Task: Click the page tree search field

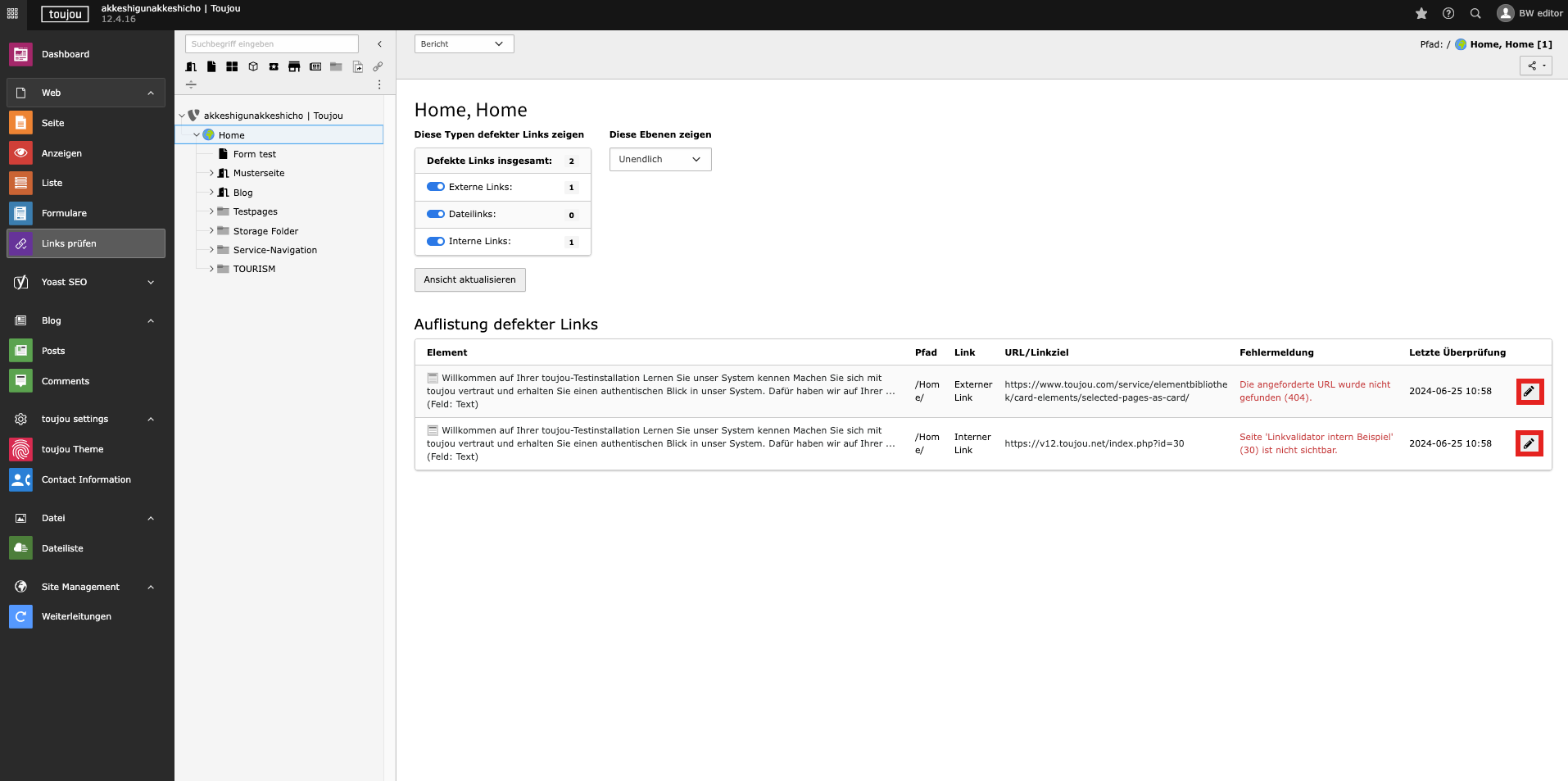Action: click(x=271, y=44)
